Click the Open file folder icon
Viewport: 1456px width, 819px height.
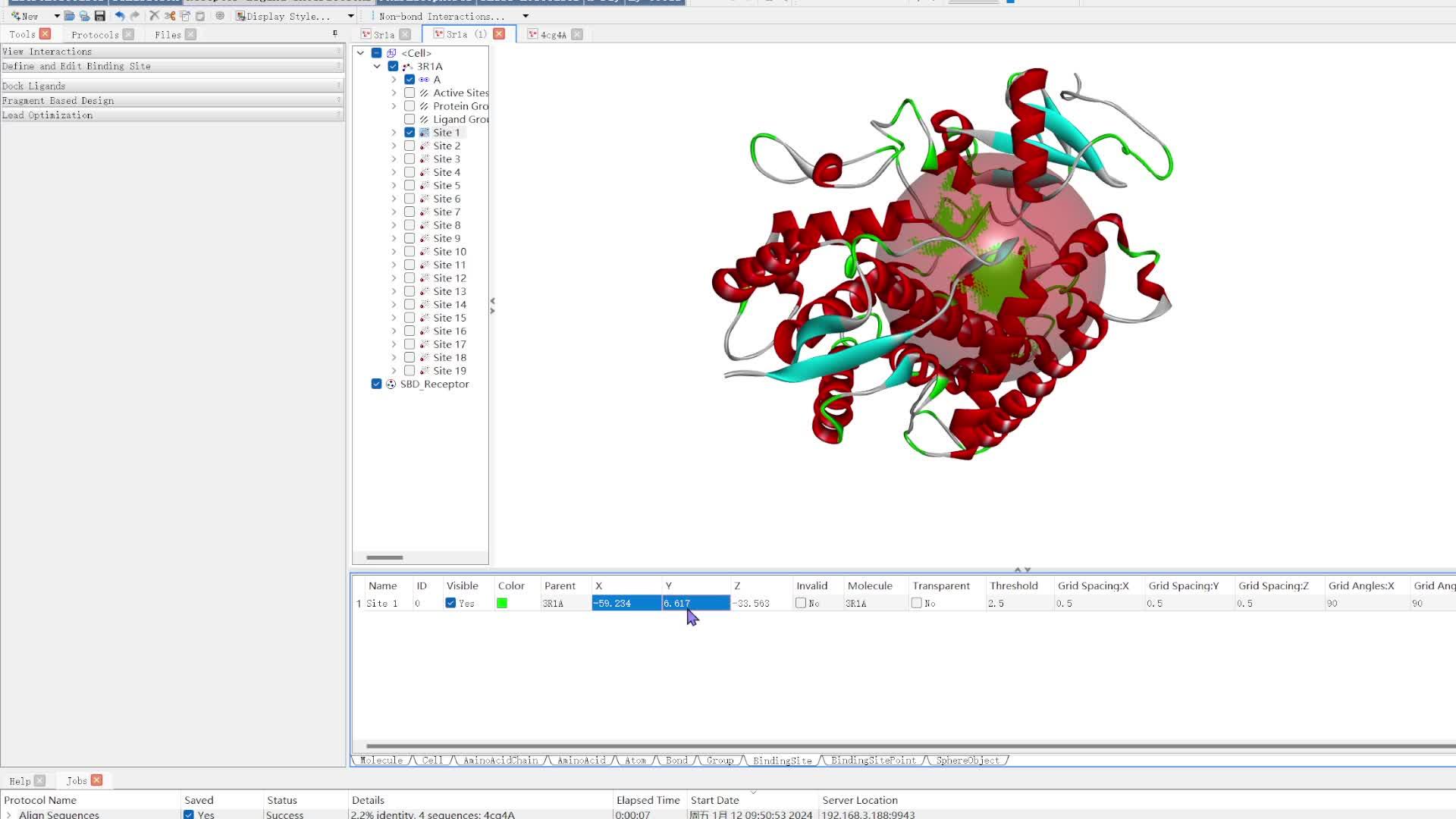pyautogui.click(x=69, y=16)
